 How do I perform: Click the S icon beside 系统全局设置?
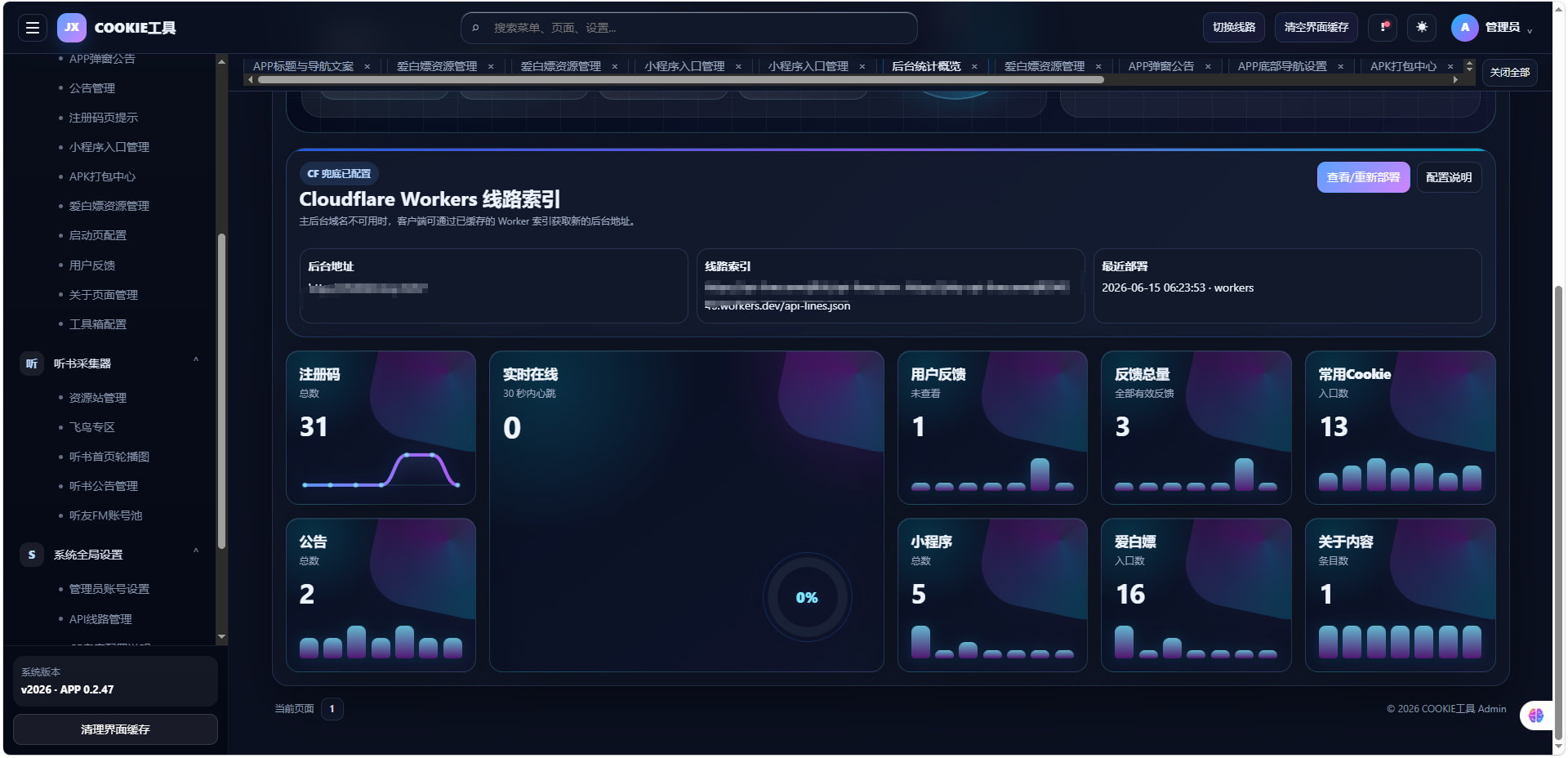[32, 555]
